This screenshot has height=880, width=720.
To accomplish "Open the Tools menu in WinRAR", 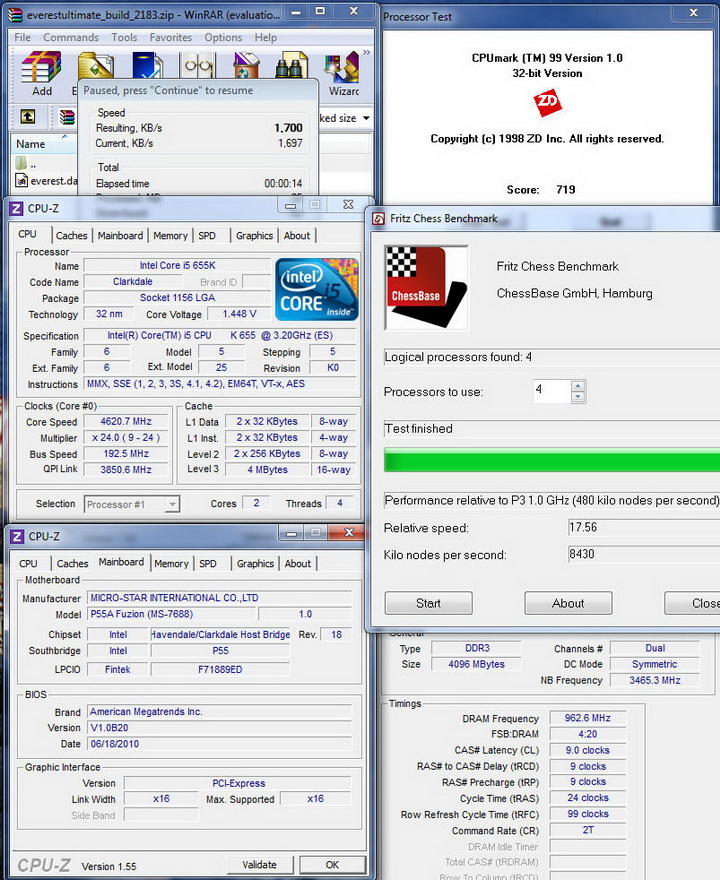I will click(x=124, y=38).
